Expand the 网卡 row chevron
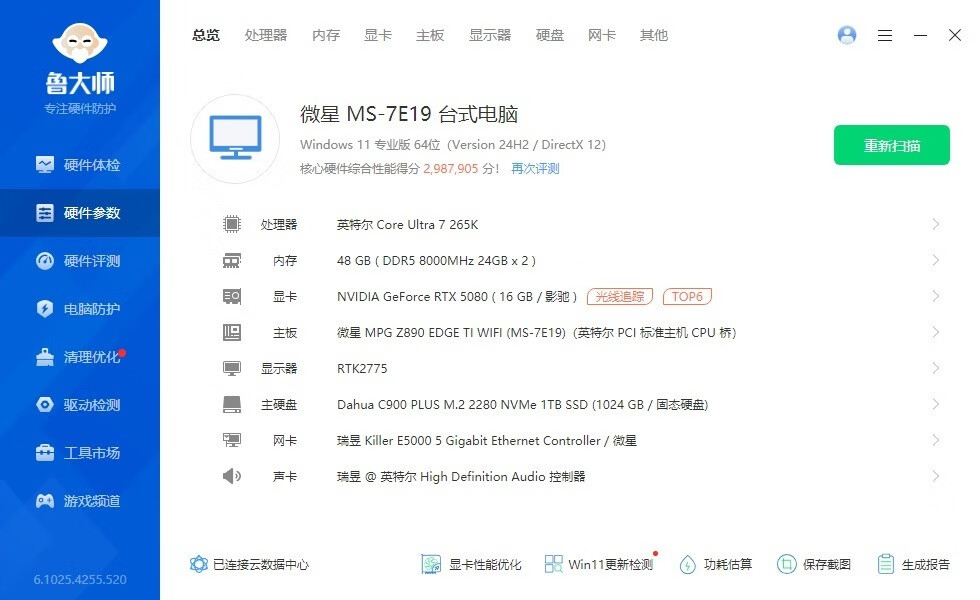Screen dimensions: 980x600 (x=936, y=440)
